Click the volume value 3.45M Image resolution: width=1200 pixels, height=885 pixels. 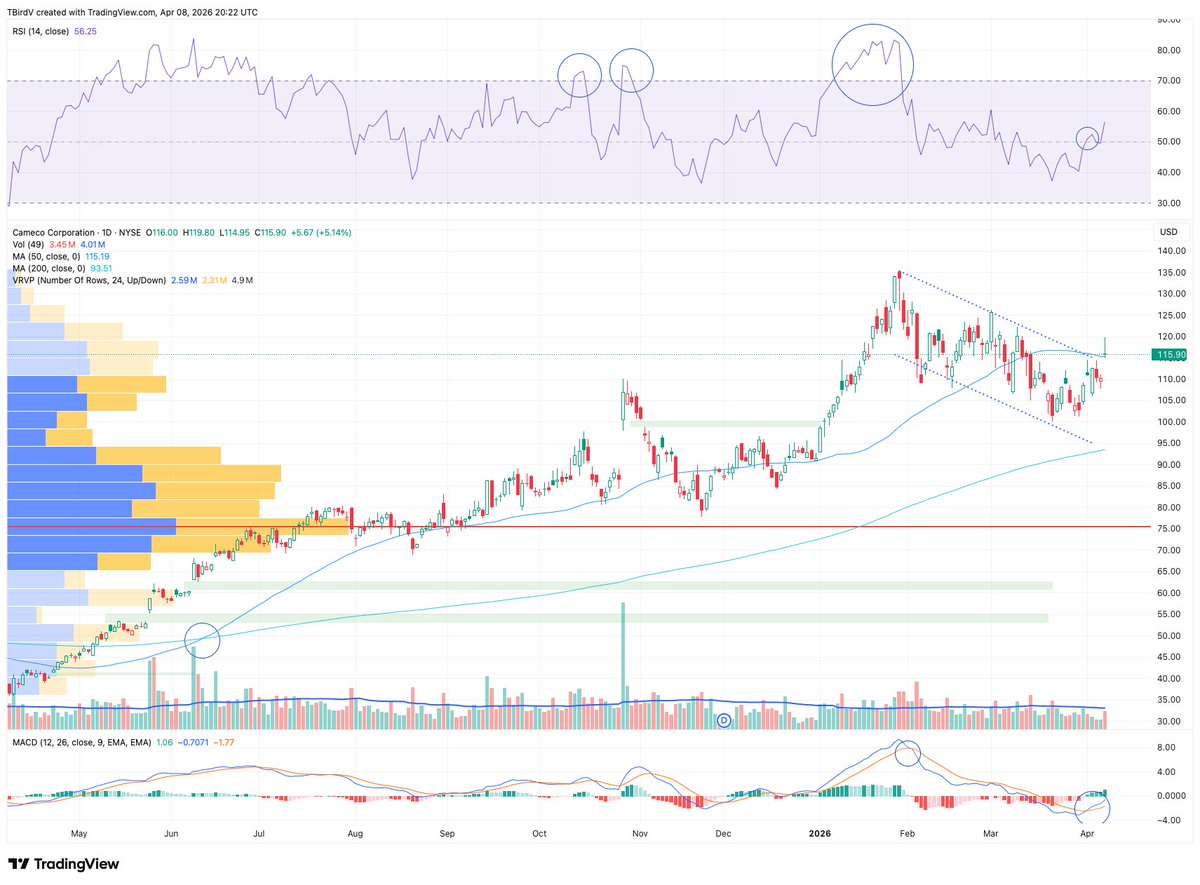[62, 244]
